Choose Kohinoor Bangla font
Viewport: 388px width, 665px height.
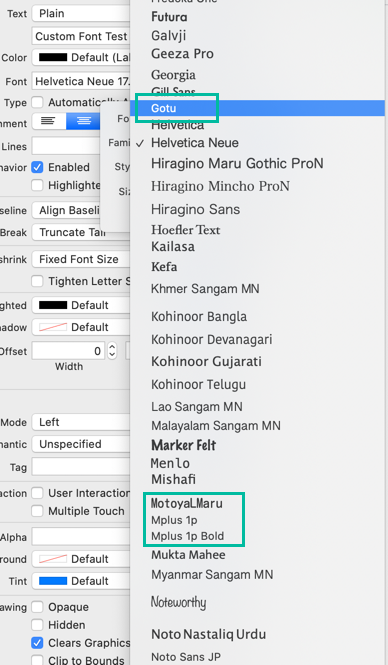[199, 317]
